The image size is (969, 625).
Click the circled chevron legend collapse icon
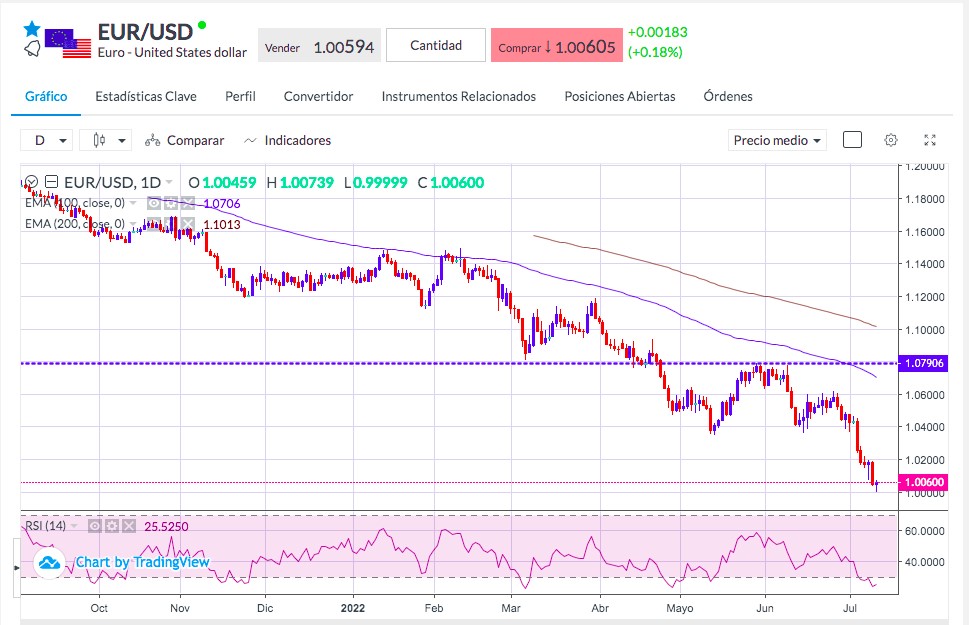coord(32,182)
